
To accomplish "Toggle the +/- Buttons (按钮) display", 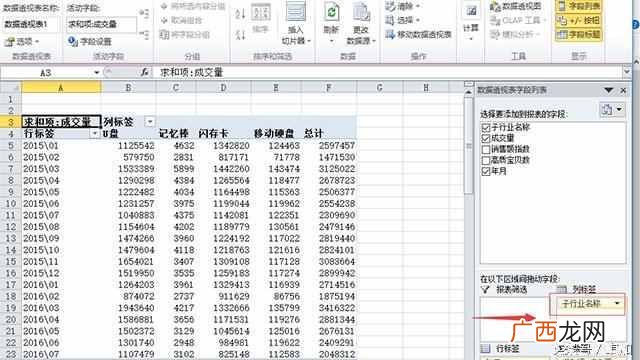I will pos(579,20).
